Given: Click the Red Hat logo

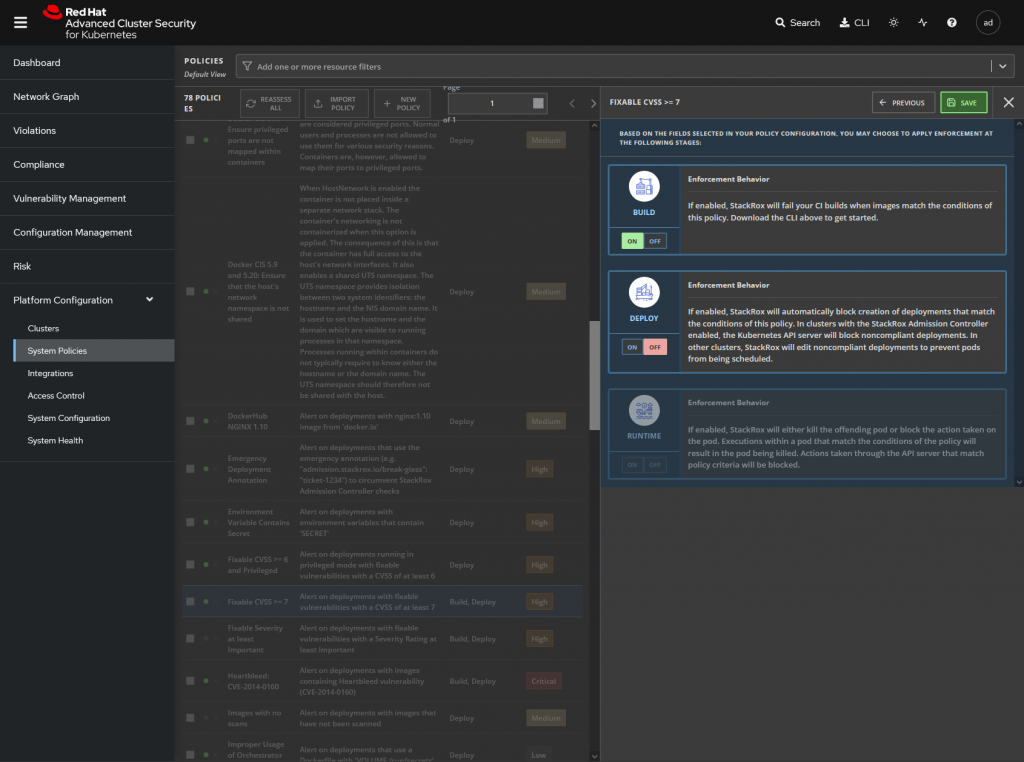Looking at the screenshot, I should pyautogui.click(x=120, y=23).
